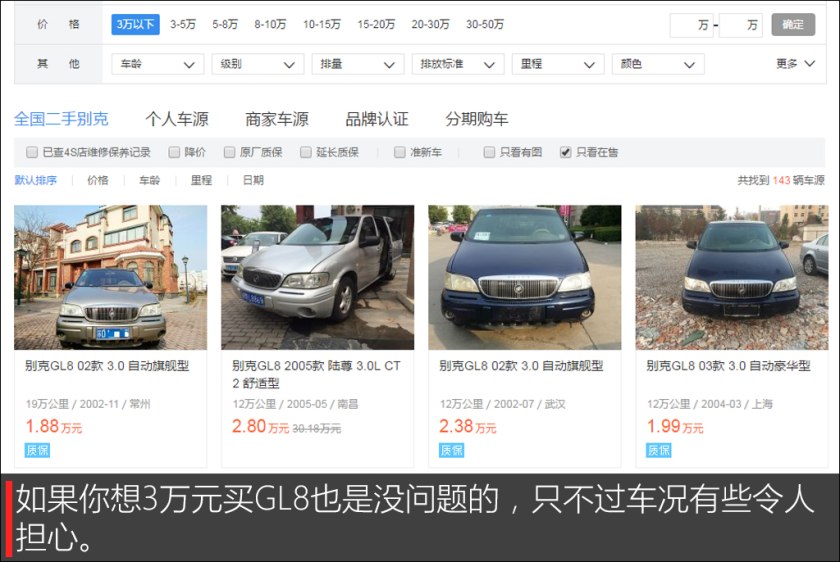Tick the 降价 checkbox

click(x=174, y=153)
